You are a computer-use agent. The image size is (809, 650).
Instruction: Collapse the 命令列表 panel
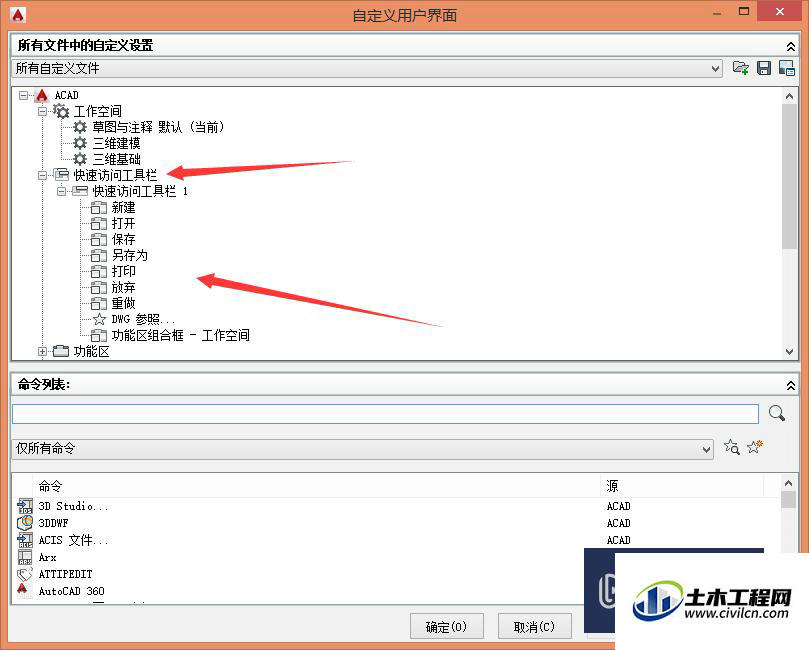click(790, 385)
